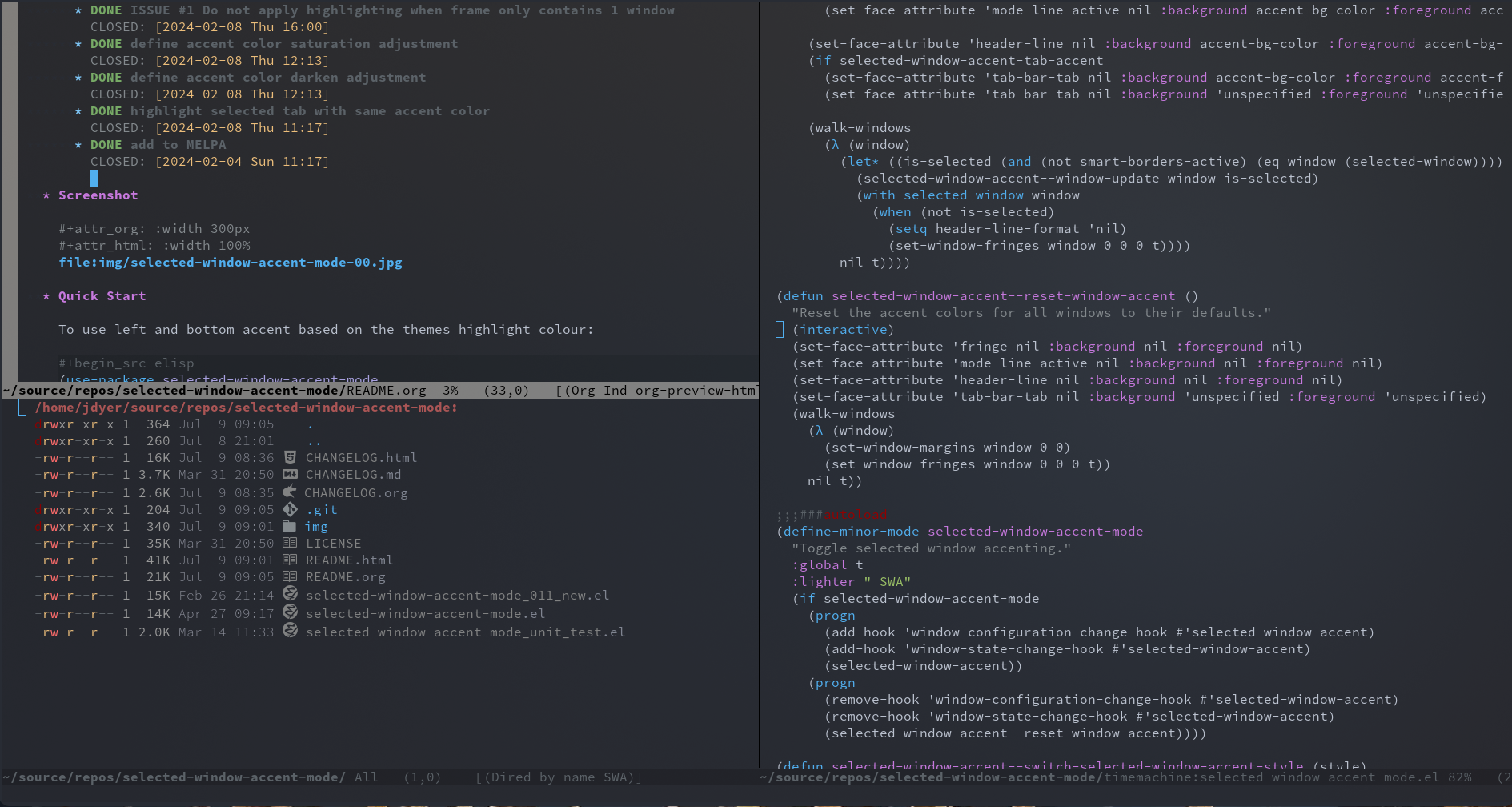
Task: Open the file:img/selected-window-accent-mode-00.jpg link
Action: pos(231,263)
